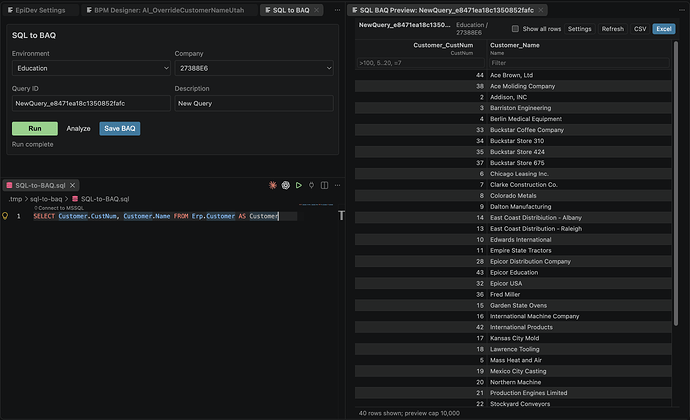The height and width of the screenshot is (420, 690).
Task: Select the Mass Heat and Air row
Action: (x=513, y=360)
